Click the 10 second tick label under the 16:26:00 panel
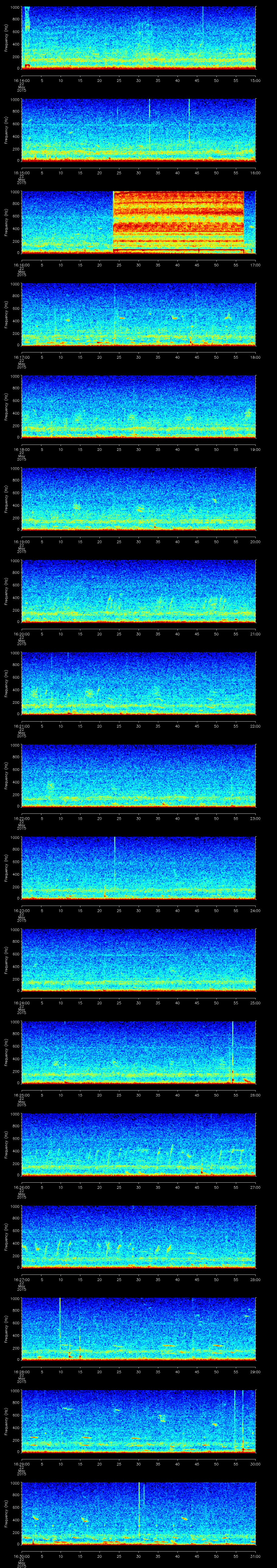The height and width of the screenshot is (1568, 277). (x=60, y=1187)
